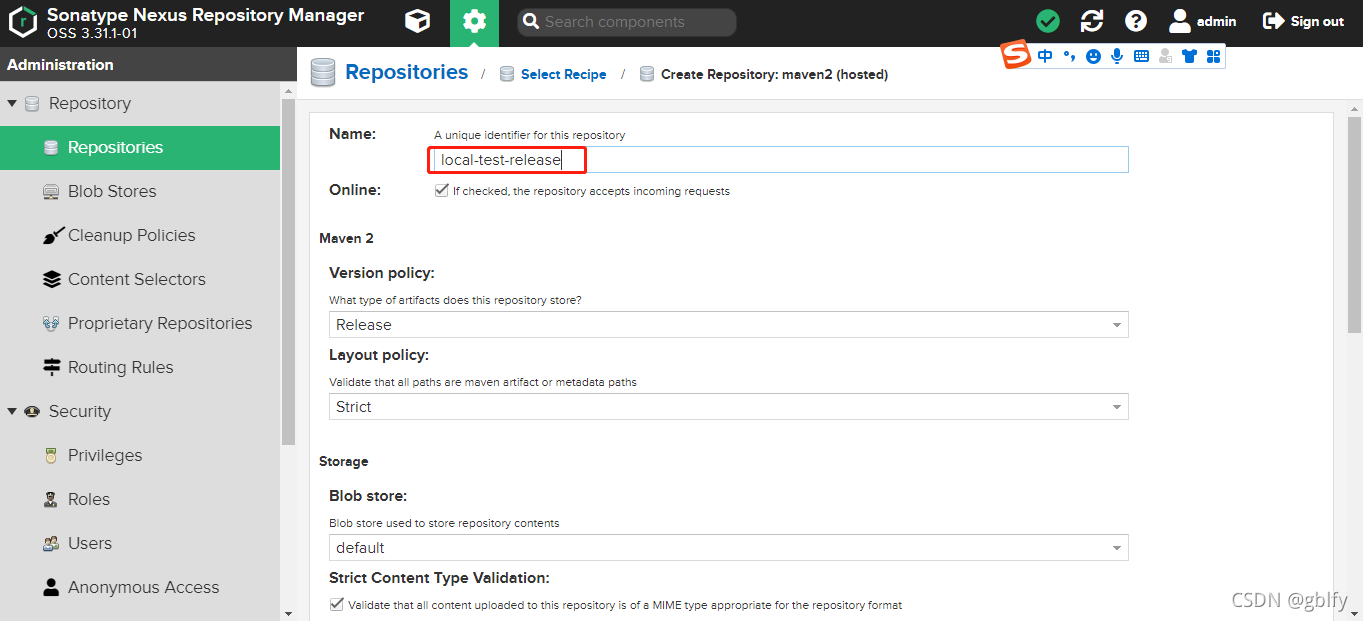
Task: Open the Help question mark icon
Action: (1136, 21)
